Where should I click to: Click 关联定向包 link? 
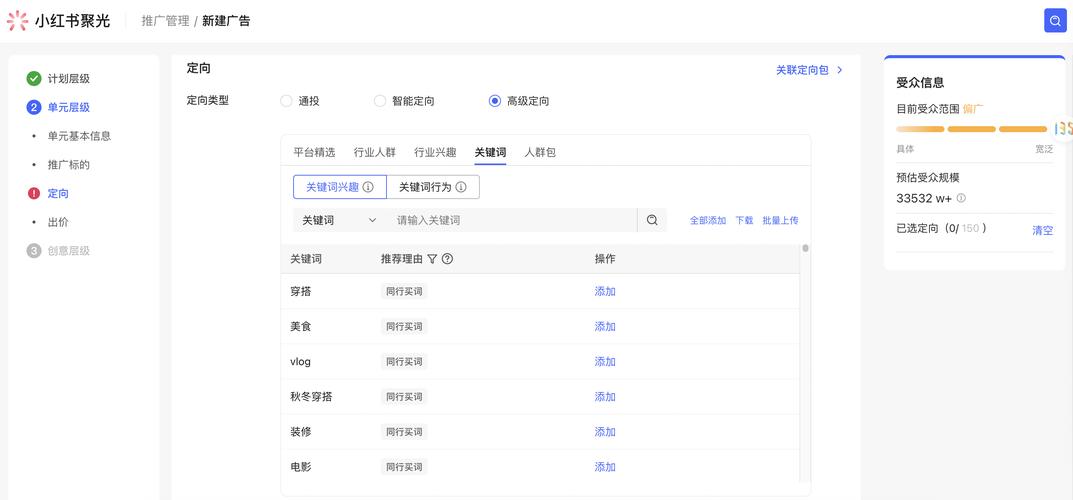(x=802, y=70)
